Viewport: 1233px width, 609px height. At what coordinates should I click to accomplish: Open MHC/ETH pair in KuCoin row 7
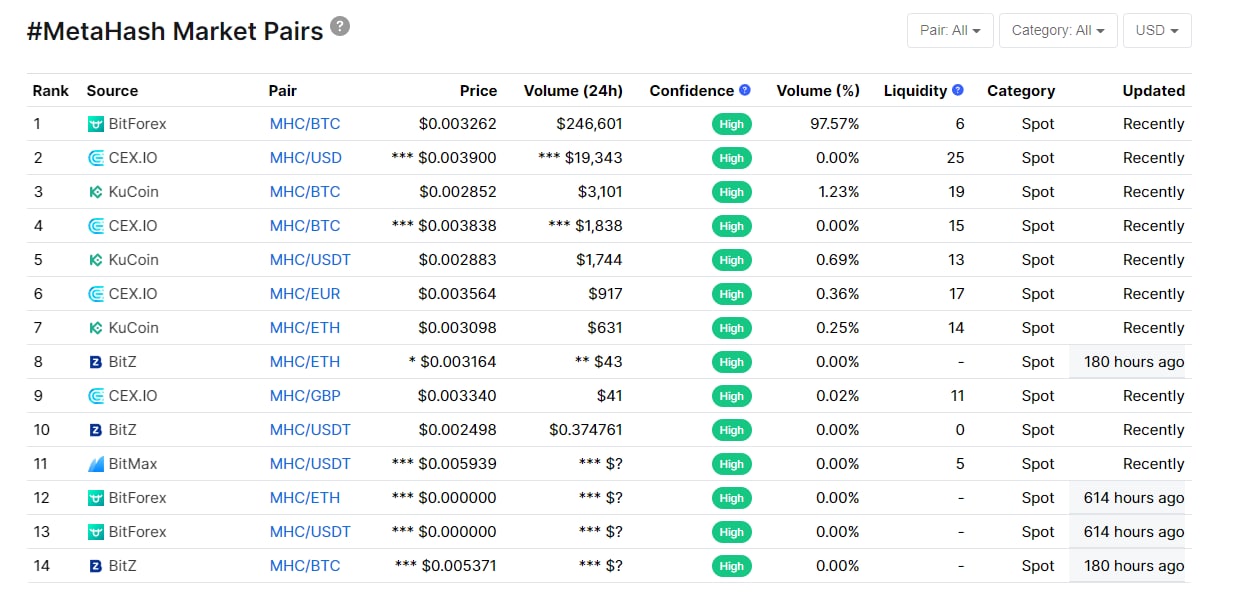point(305,328)
